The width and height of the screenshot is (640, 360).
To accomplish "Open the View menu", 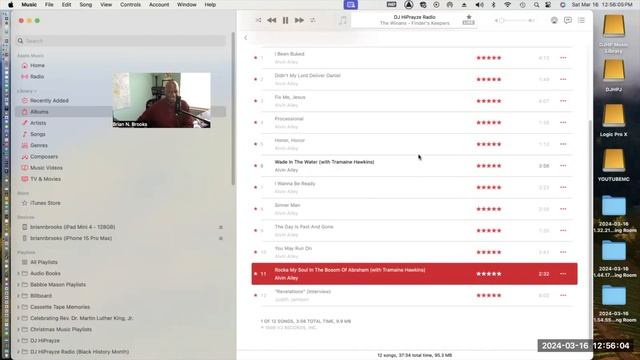I will point(106,4).
